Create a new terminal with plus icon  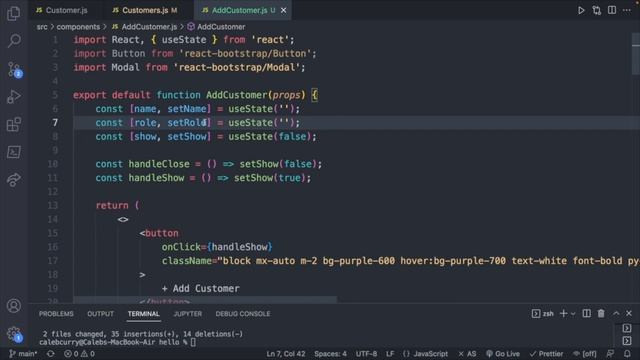coord(563,313)
